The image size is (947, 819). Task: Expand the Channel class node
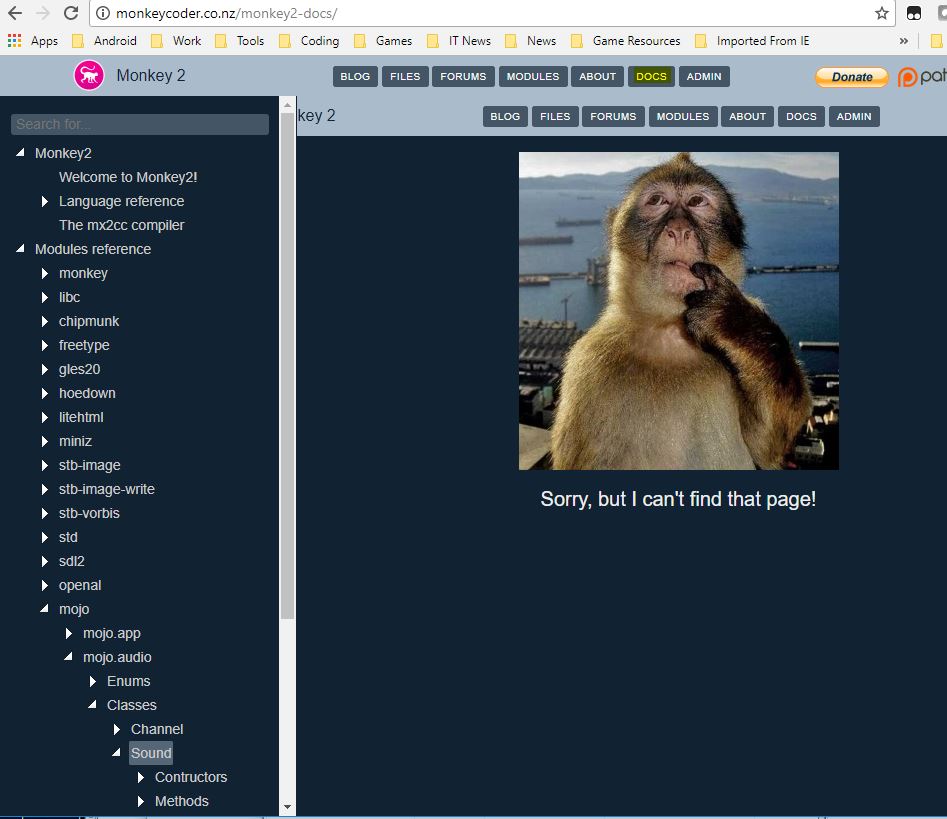(x=117, y=729)
